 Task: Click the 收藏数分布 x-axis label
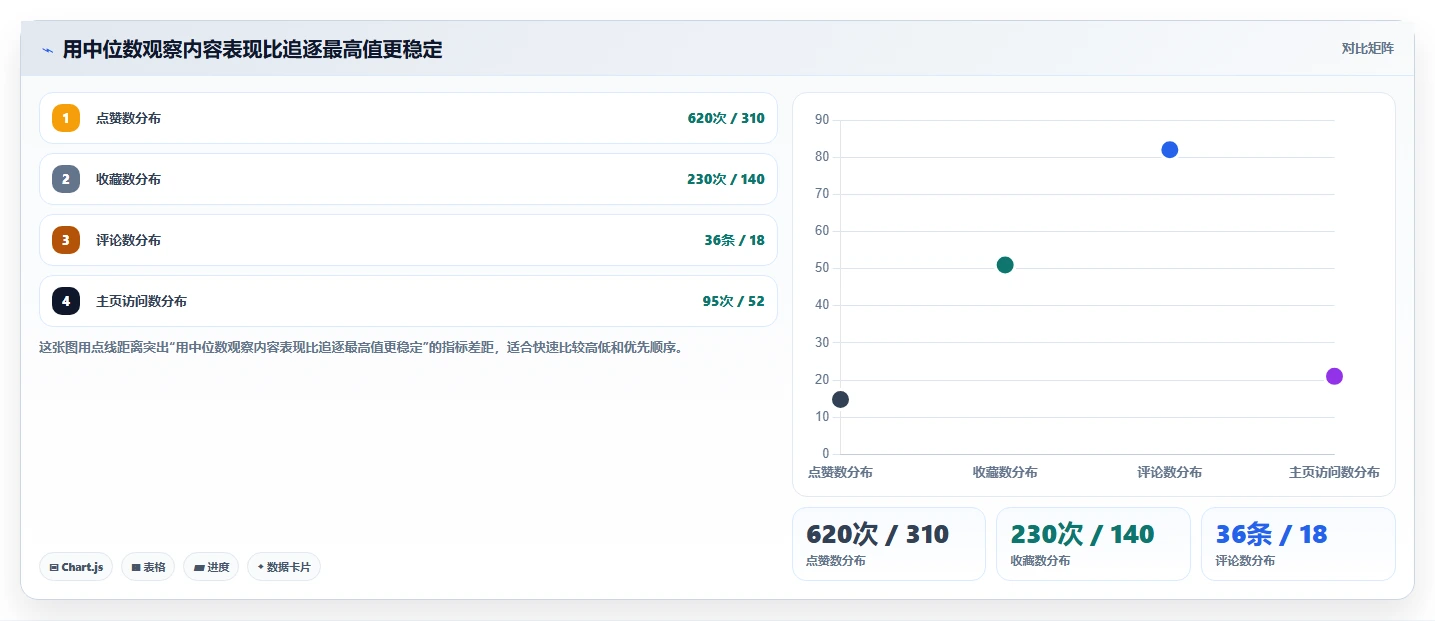coord(1005,472)
